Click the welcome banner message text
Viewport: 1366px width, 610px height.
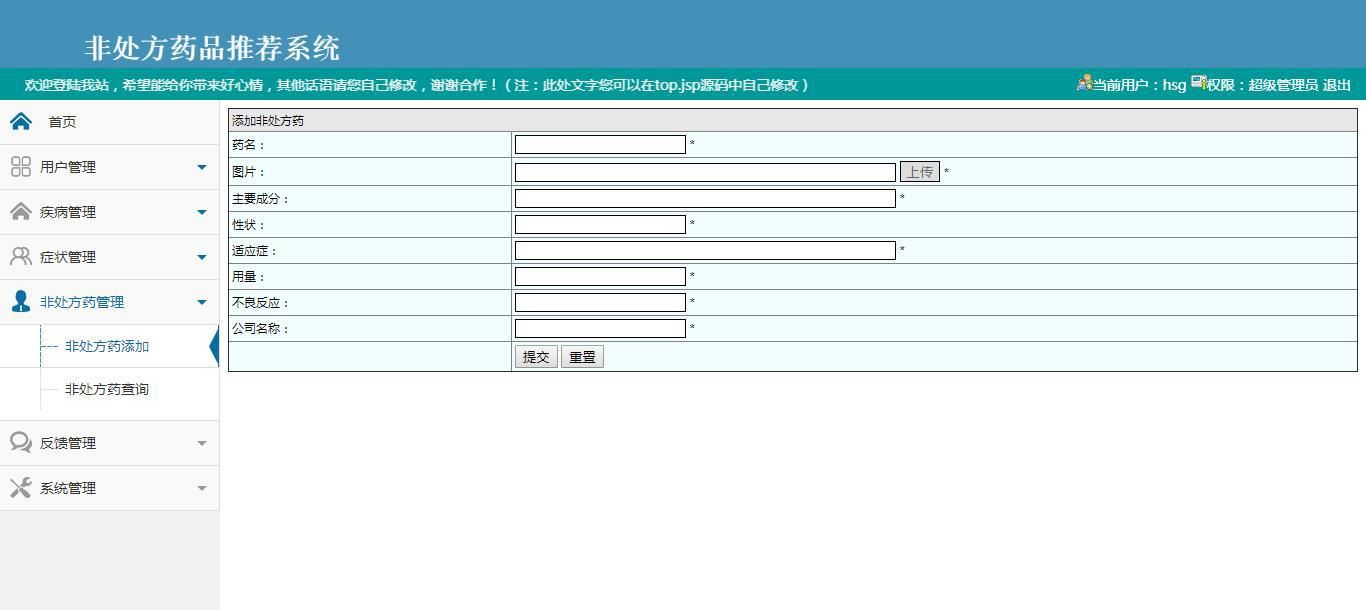417,85
